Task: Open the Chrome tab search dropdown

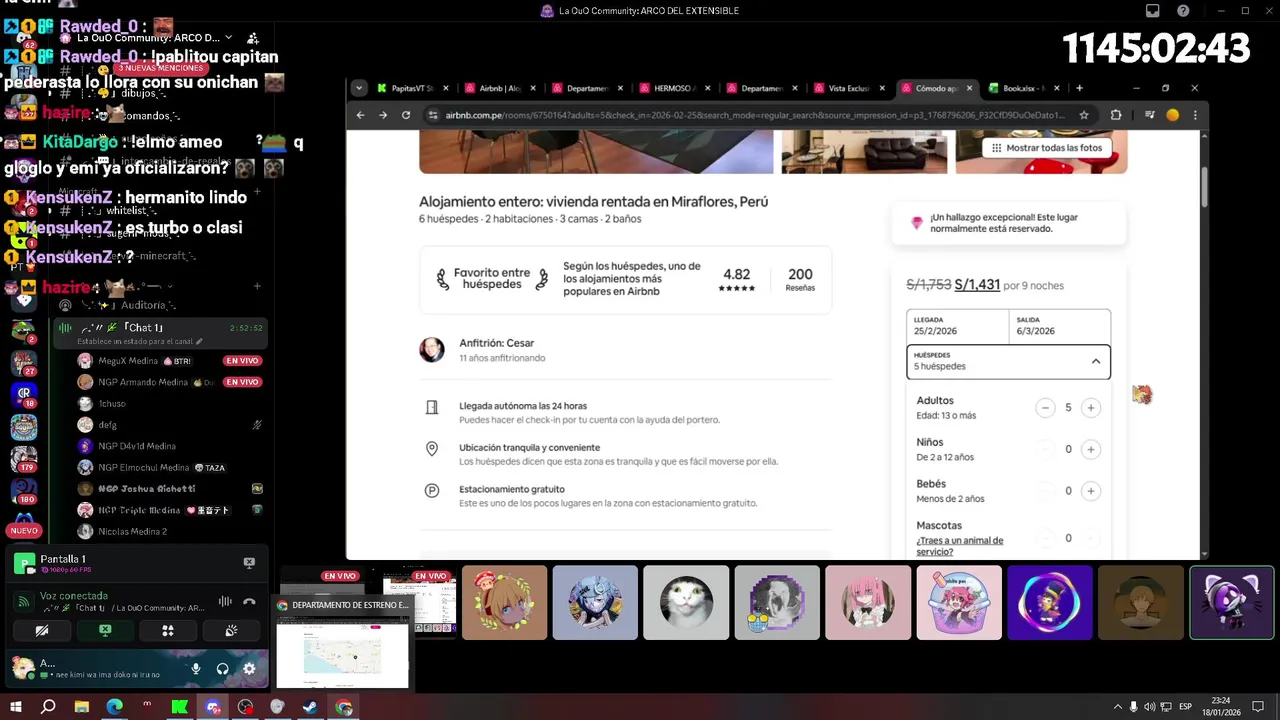Action: click(359, 88)
